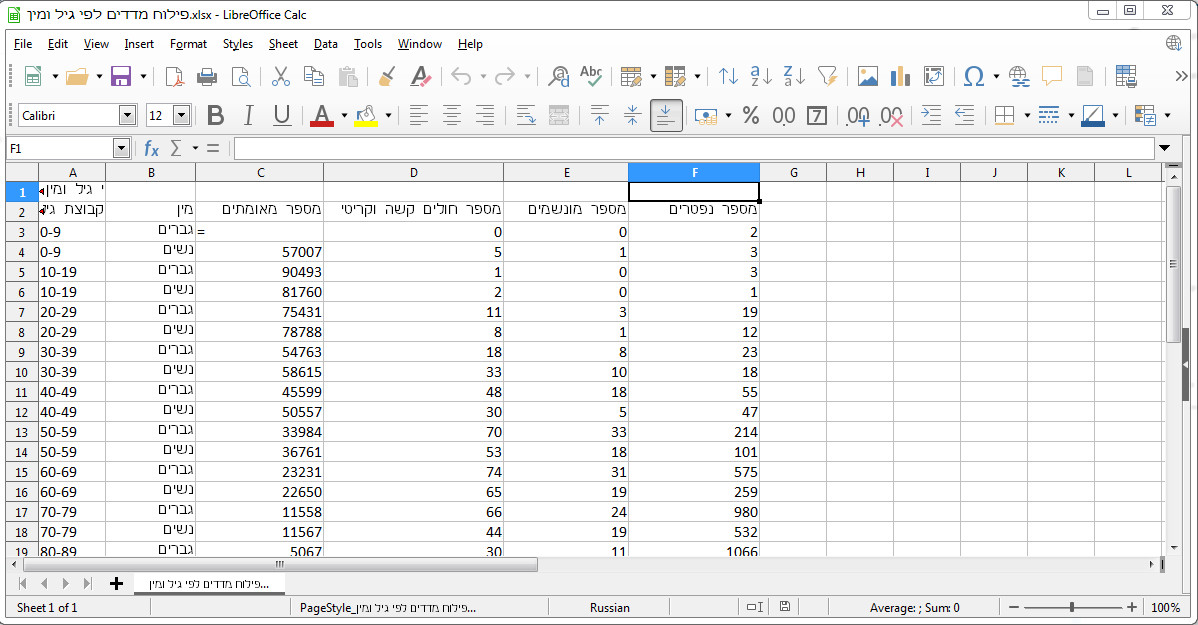Screen dimensions: 1198x625
Task: Click the Clone Formatting paintbrush icon
Action: coord(387,76)
